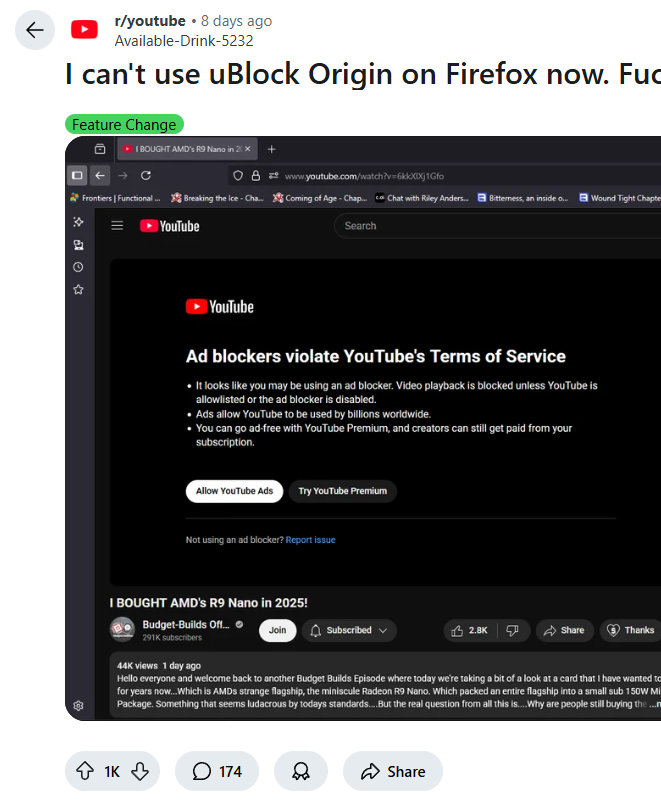Click the Reddit post title text
661x812 pixels.
(x=363, y=74)
